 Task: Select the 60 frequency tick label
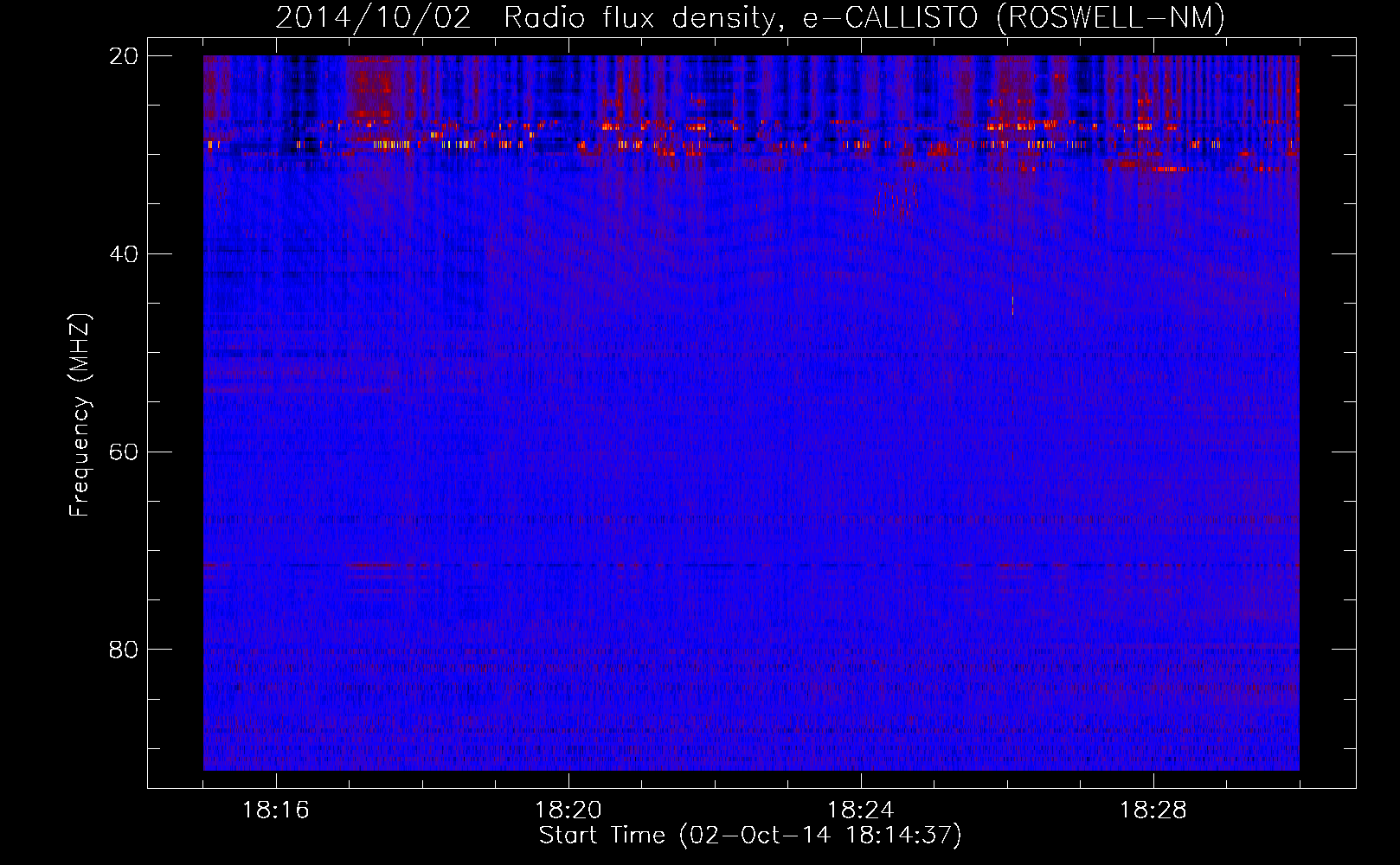pyautogui.click(x=124, y=452)
